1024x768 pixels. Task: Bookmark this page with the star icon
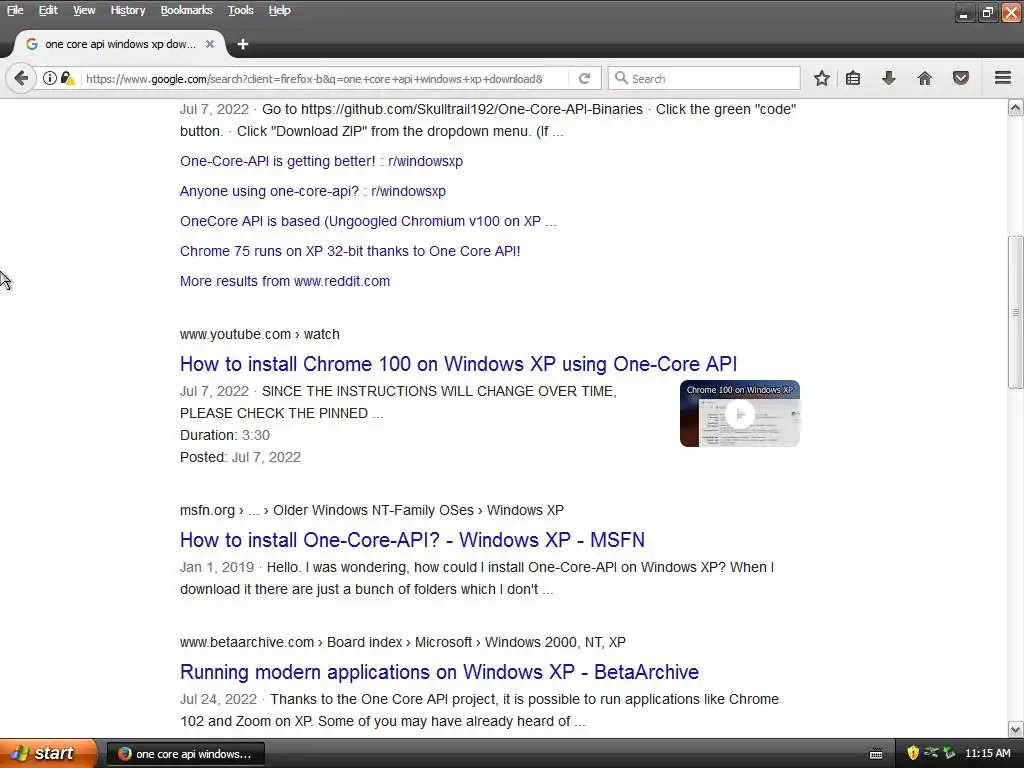tap(822, 78)
